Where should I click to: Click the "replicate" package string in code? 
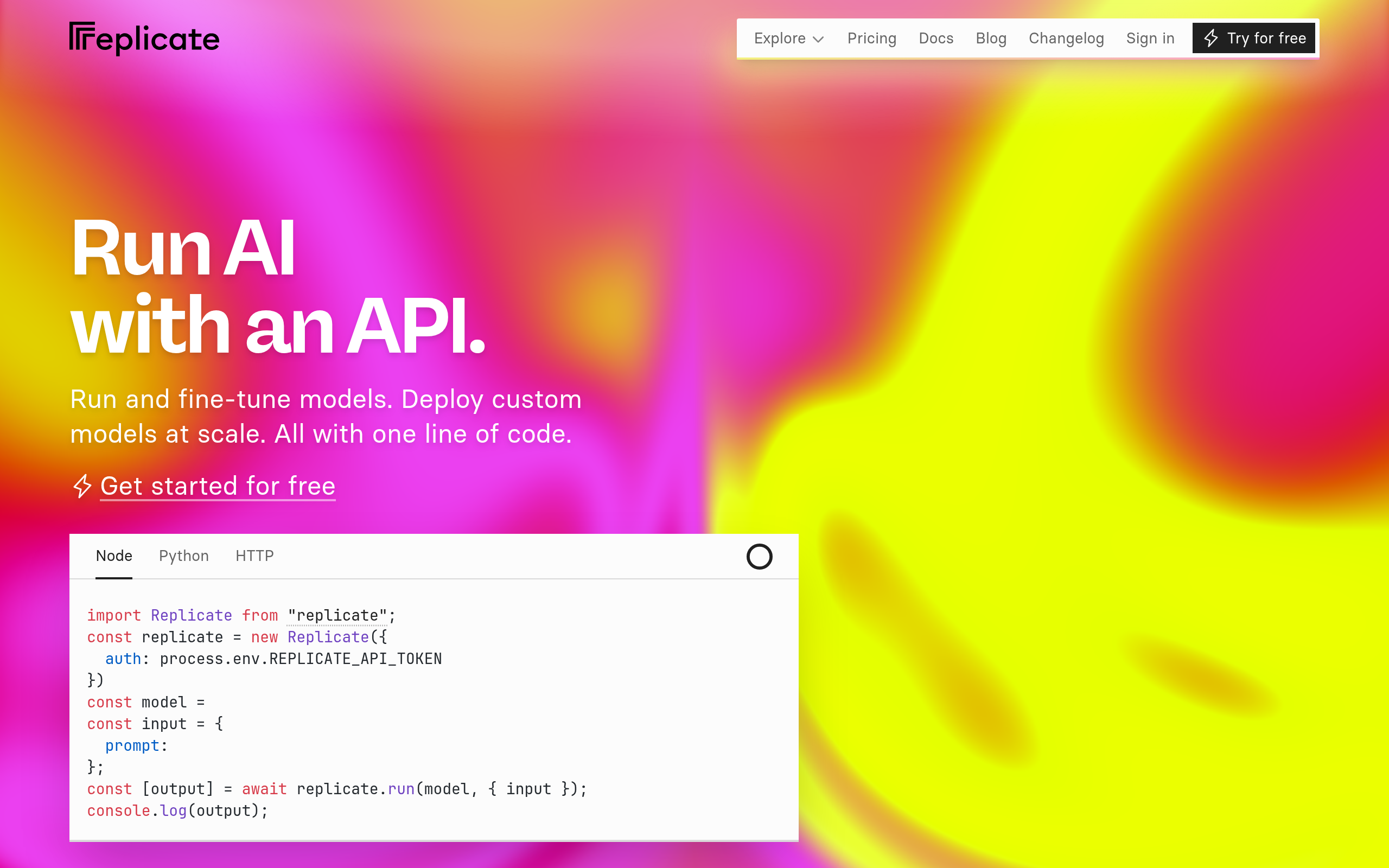point(337,615)
